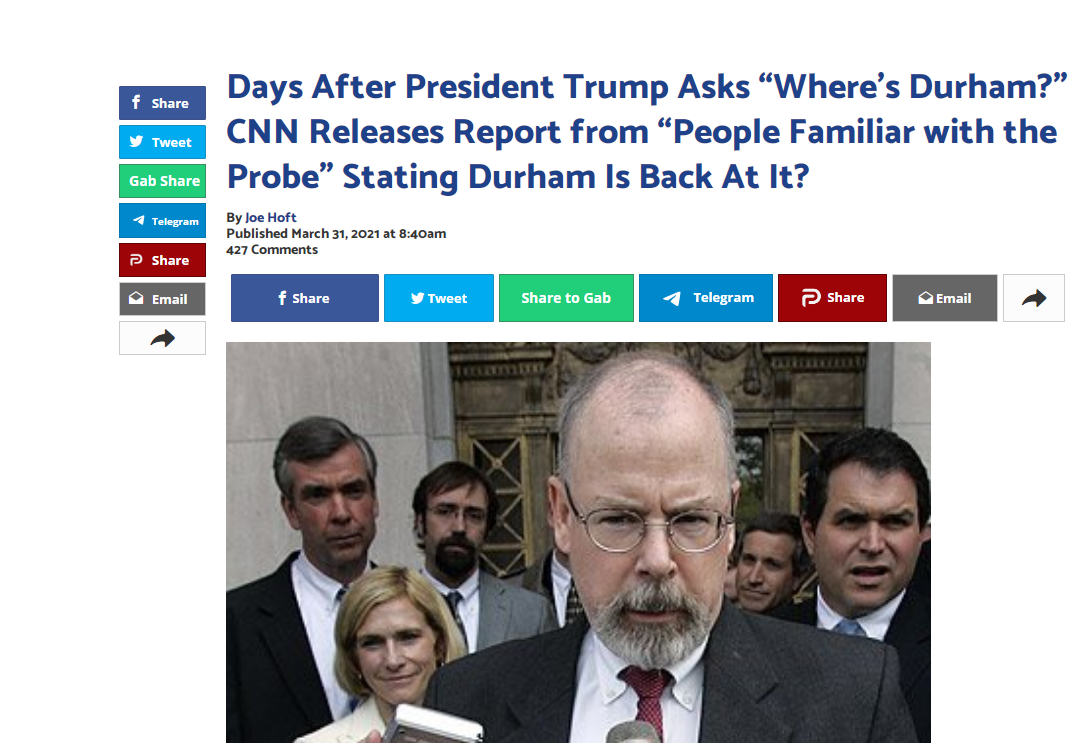Click the sidebar Email share button

pyautogui.click(x=162, y=299)
